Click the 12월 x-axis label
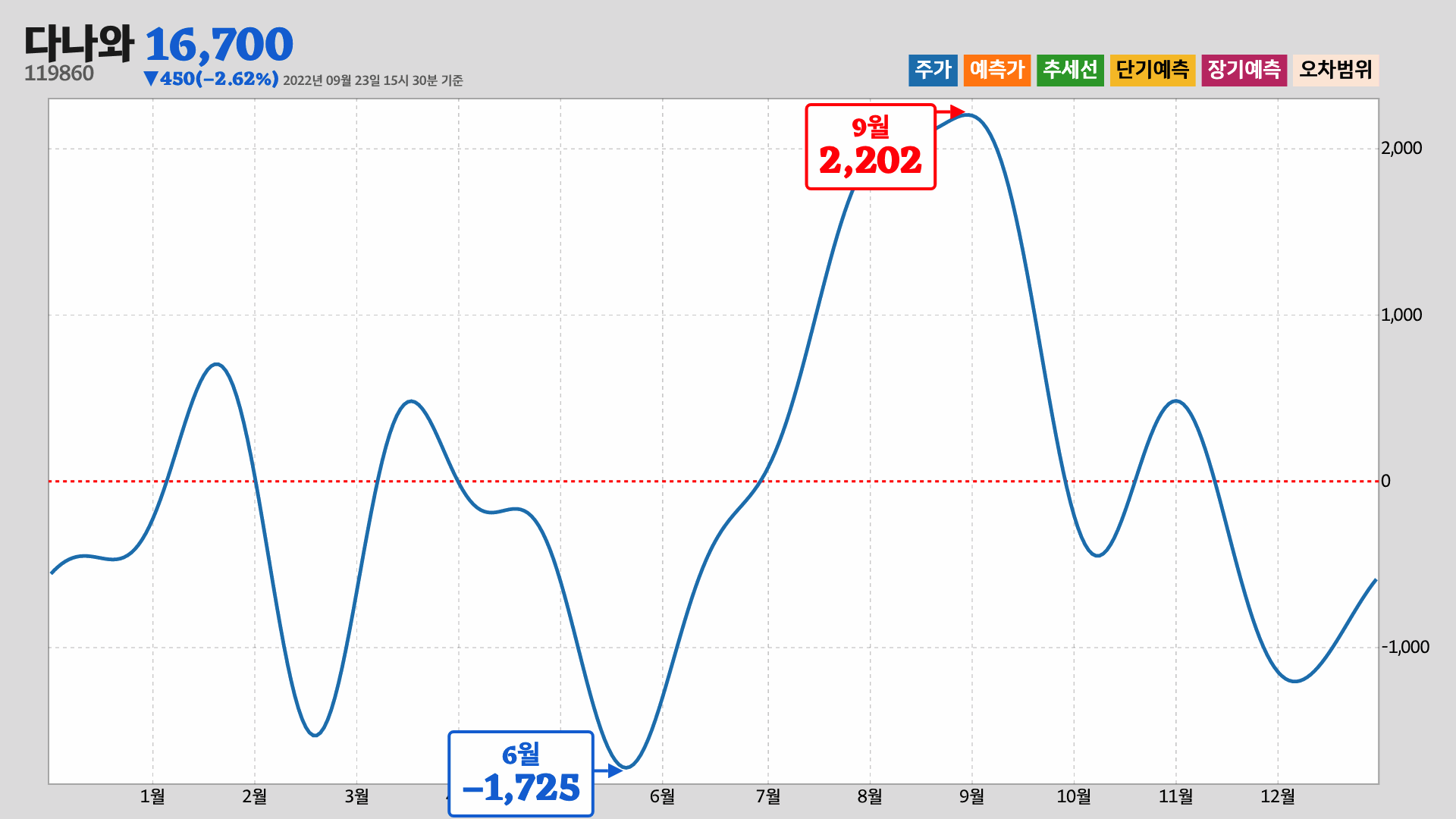1456x819 pixels. [x=1278, y=796]
